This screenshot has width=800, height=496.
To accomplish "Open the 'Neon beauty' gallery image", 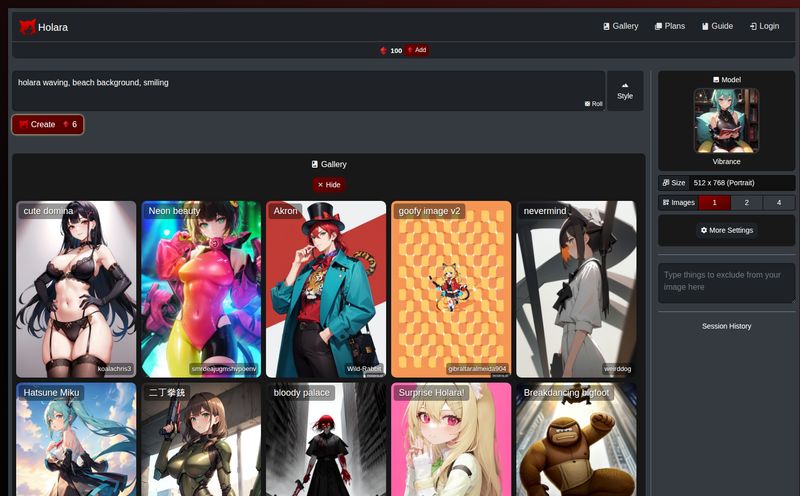I will [201, 289].
